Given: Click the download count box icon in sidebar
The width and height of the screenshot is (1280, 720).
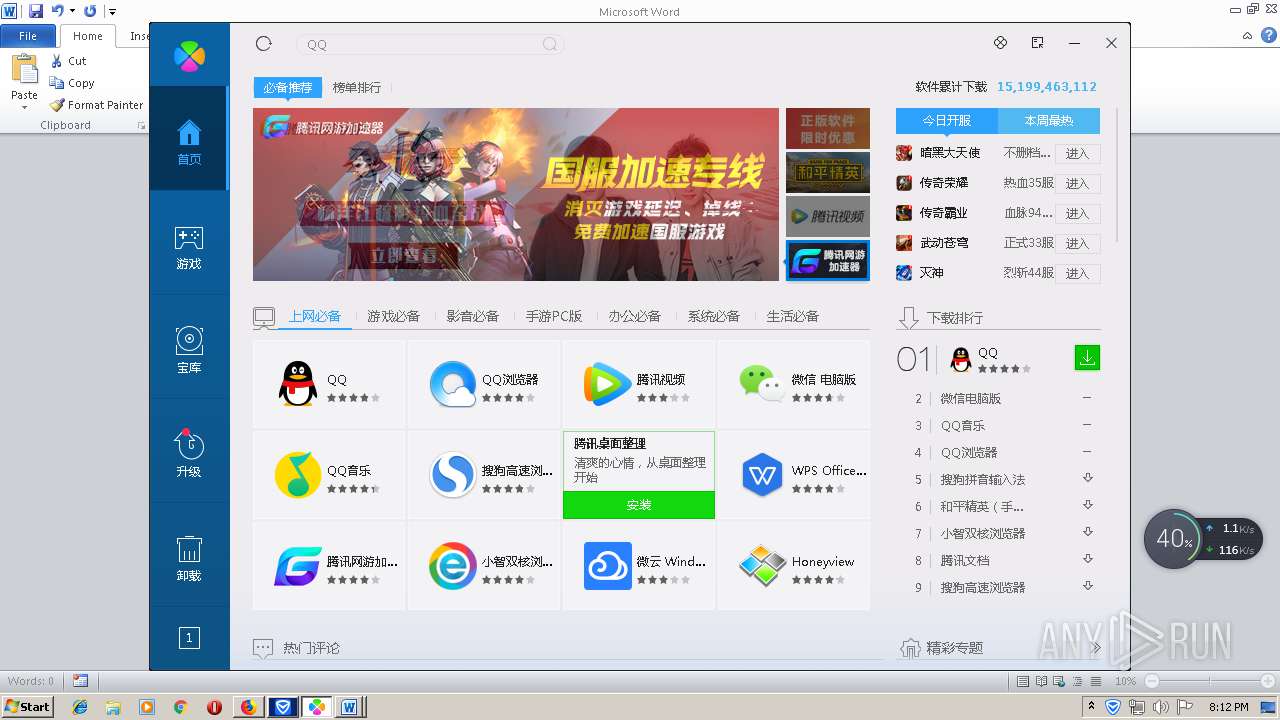Looking at the screenshot, I should [x=189, y=637].
